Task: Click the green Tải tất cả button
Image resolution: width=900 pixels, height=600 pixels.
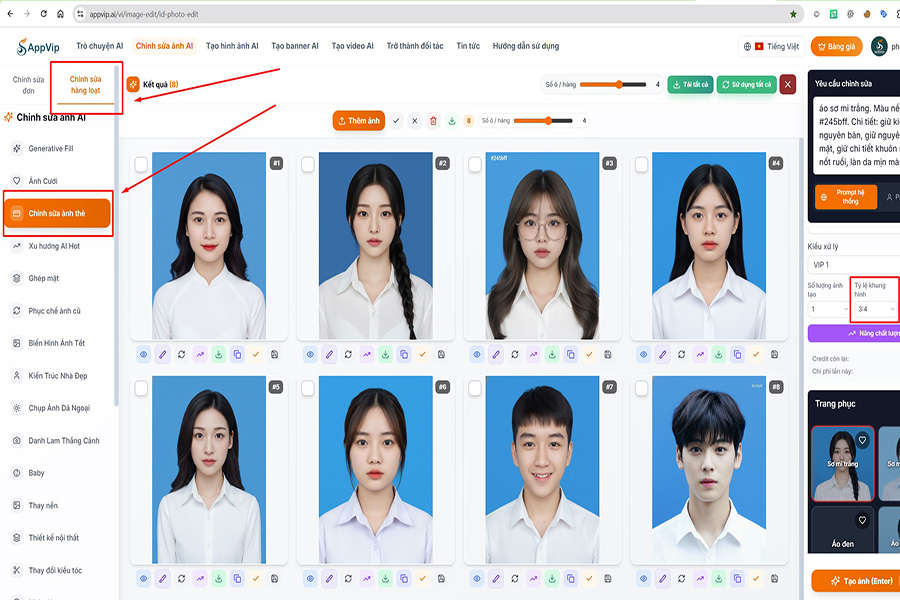Action: pyautogui.click(x=690, y=85)
